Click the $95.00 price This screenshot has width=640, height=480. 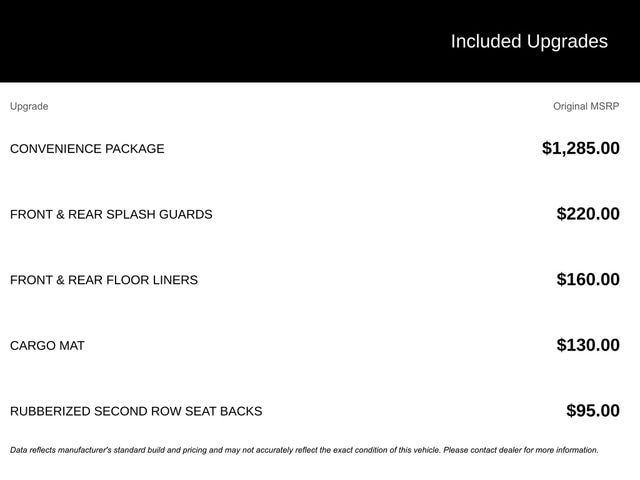(x=593, y=411)
